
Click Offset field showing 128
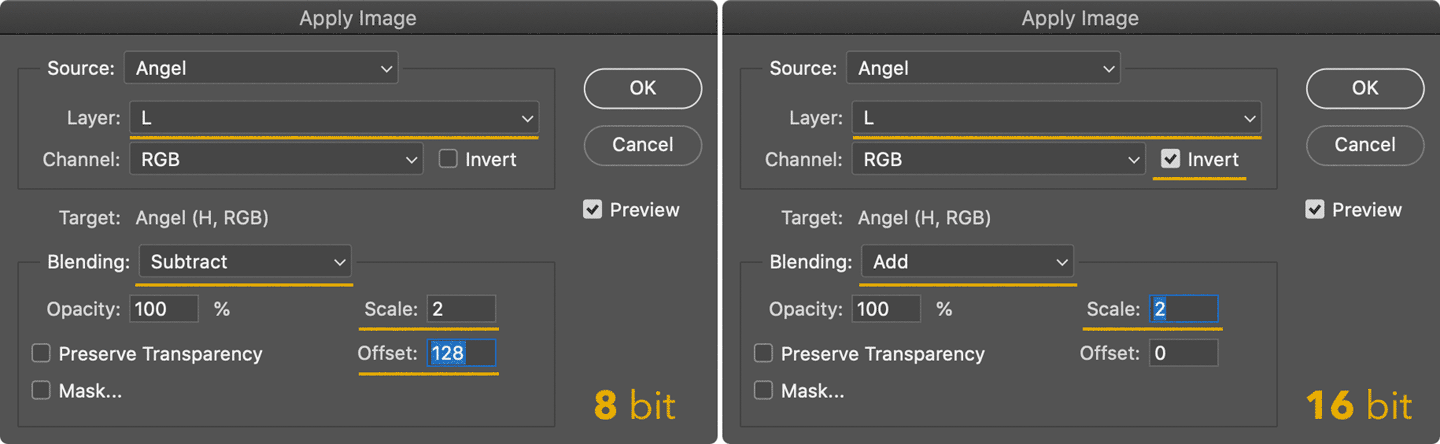(461, 353)
